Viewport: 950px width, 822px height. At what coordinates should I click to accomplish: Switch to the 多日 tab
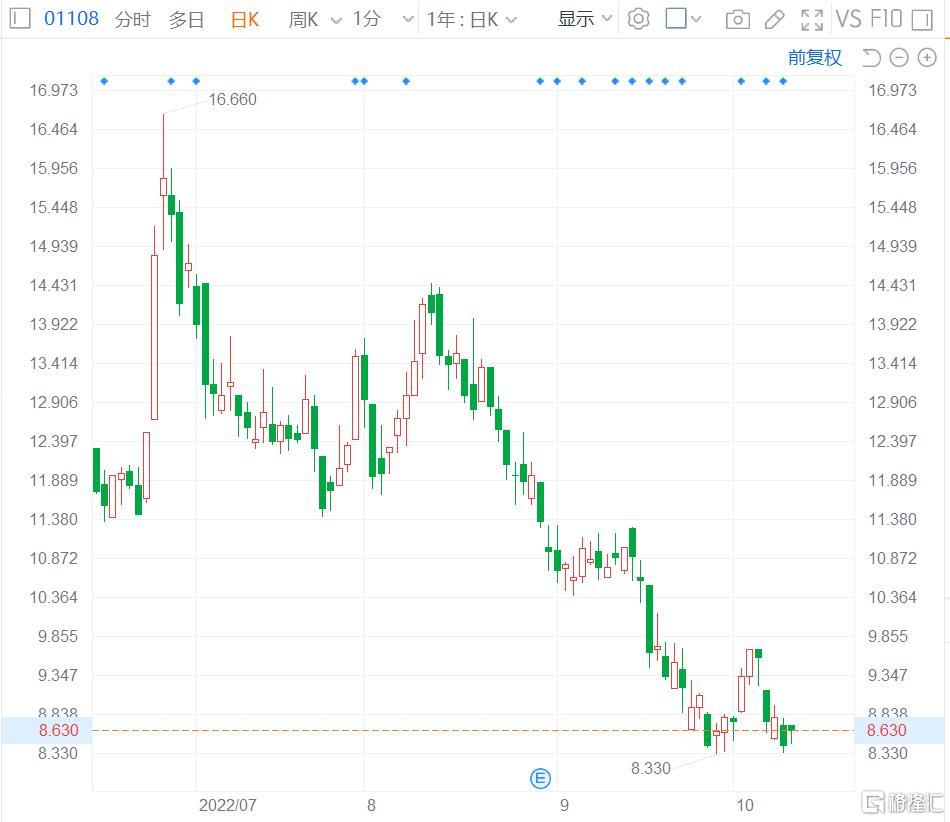point(186,20)
